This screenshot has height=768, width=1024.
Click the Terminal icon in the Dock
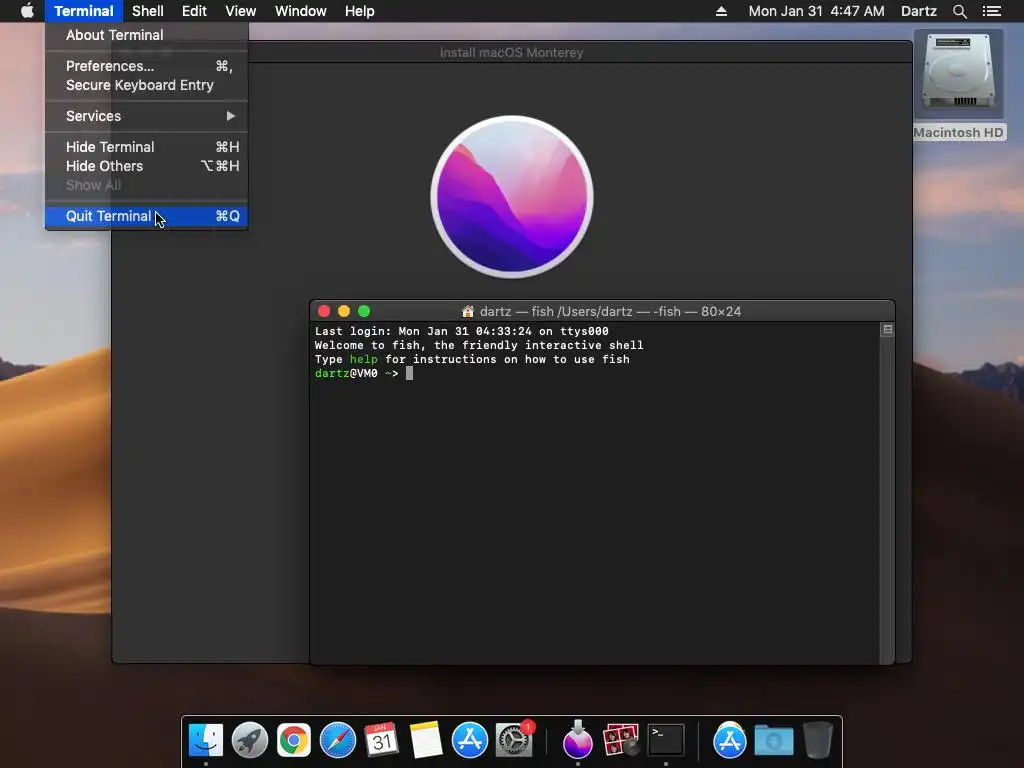coord(665,741)
